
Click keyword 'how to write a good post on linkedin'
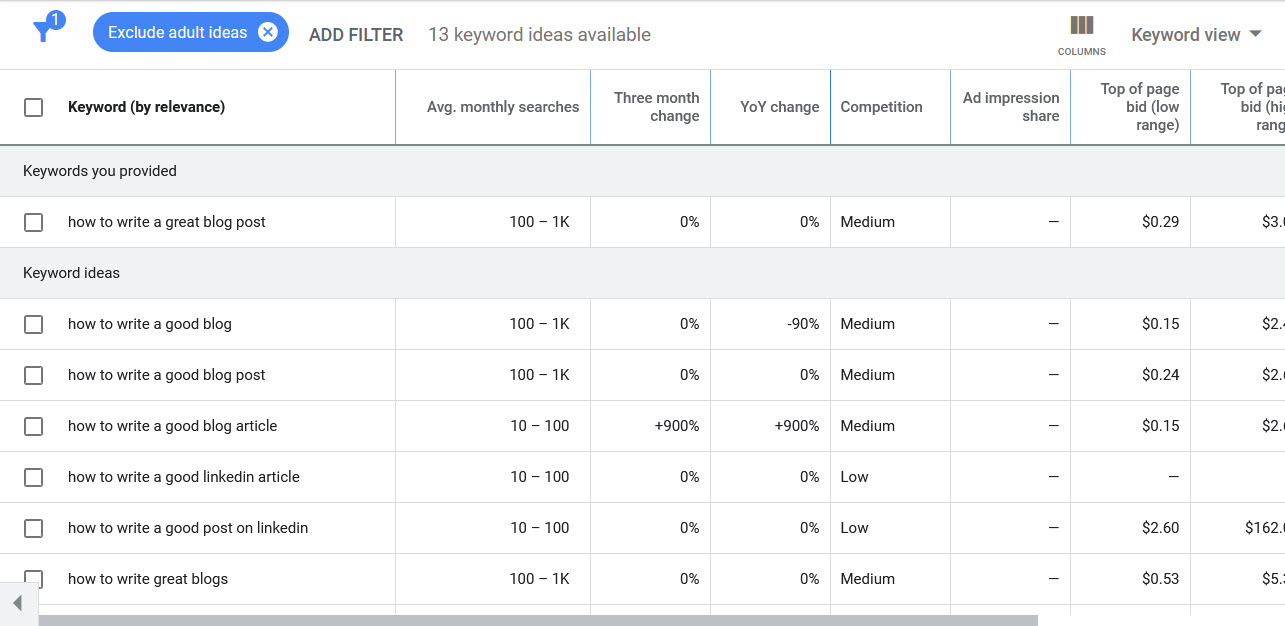coord(188,528)
